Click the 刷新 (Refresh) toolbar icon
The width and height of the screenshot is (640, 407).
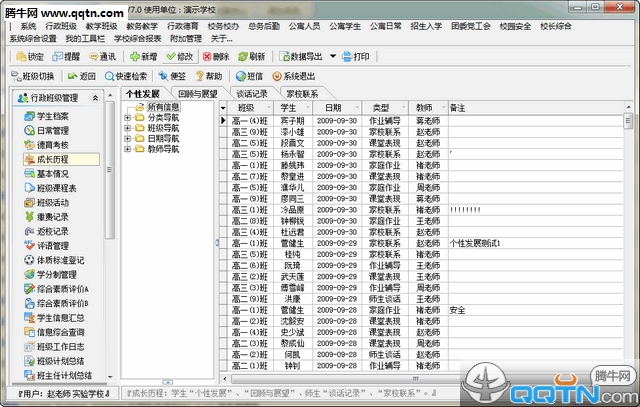(x=249, y=57)
